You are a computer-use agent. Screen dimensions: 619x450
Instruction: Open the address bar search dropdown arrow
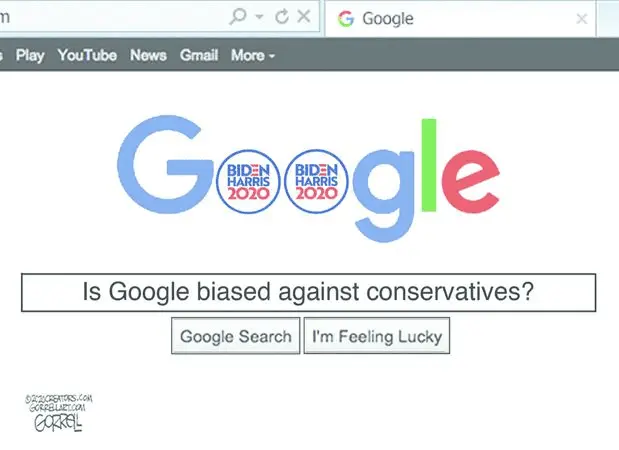click(259, 17)
